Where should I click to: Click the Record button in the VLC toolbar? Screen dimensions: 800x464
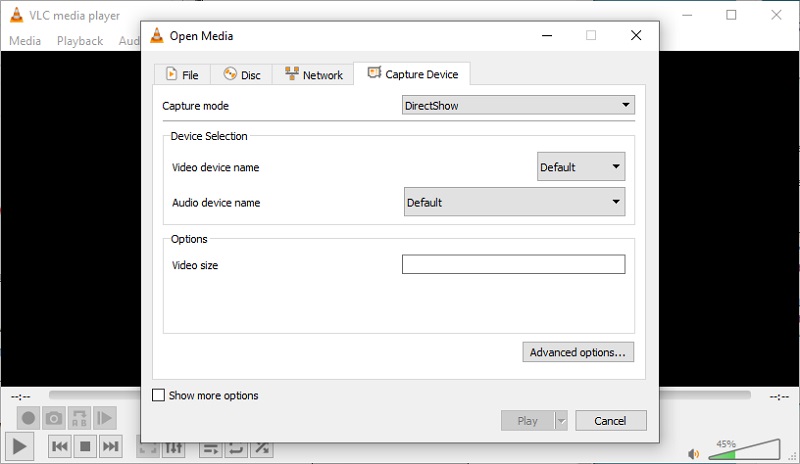(28, 418)
